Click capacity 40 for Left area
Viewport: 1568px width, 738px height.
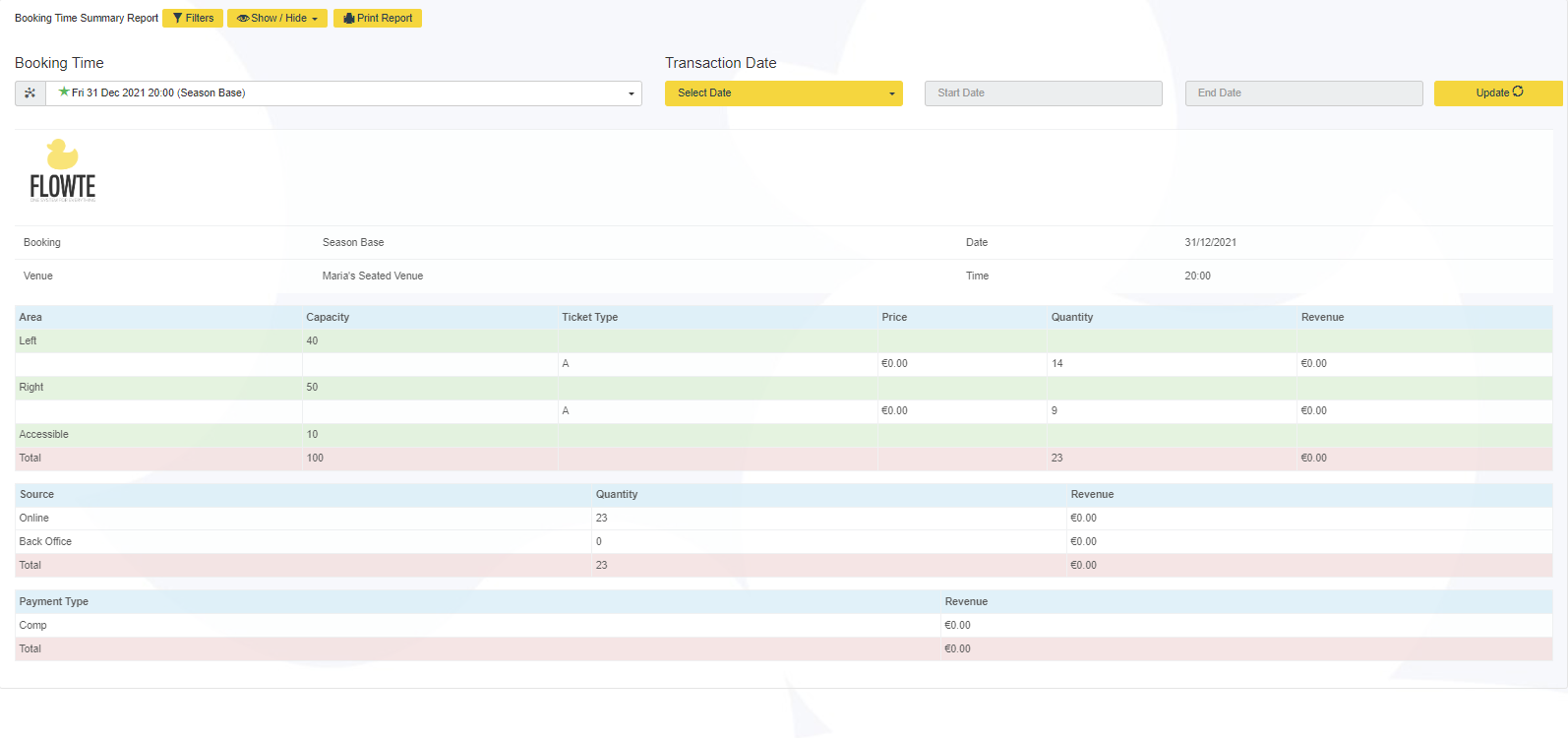pyautogui.click(x=312, y=341)
